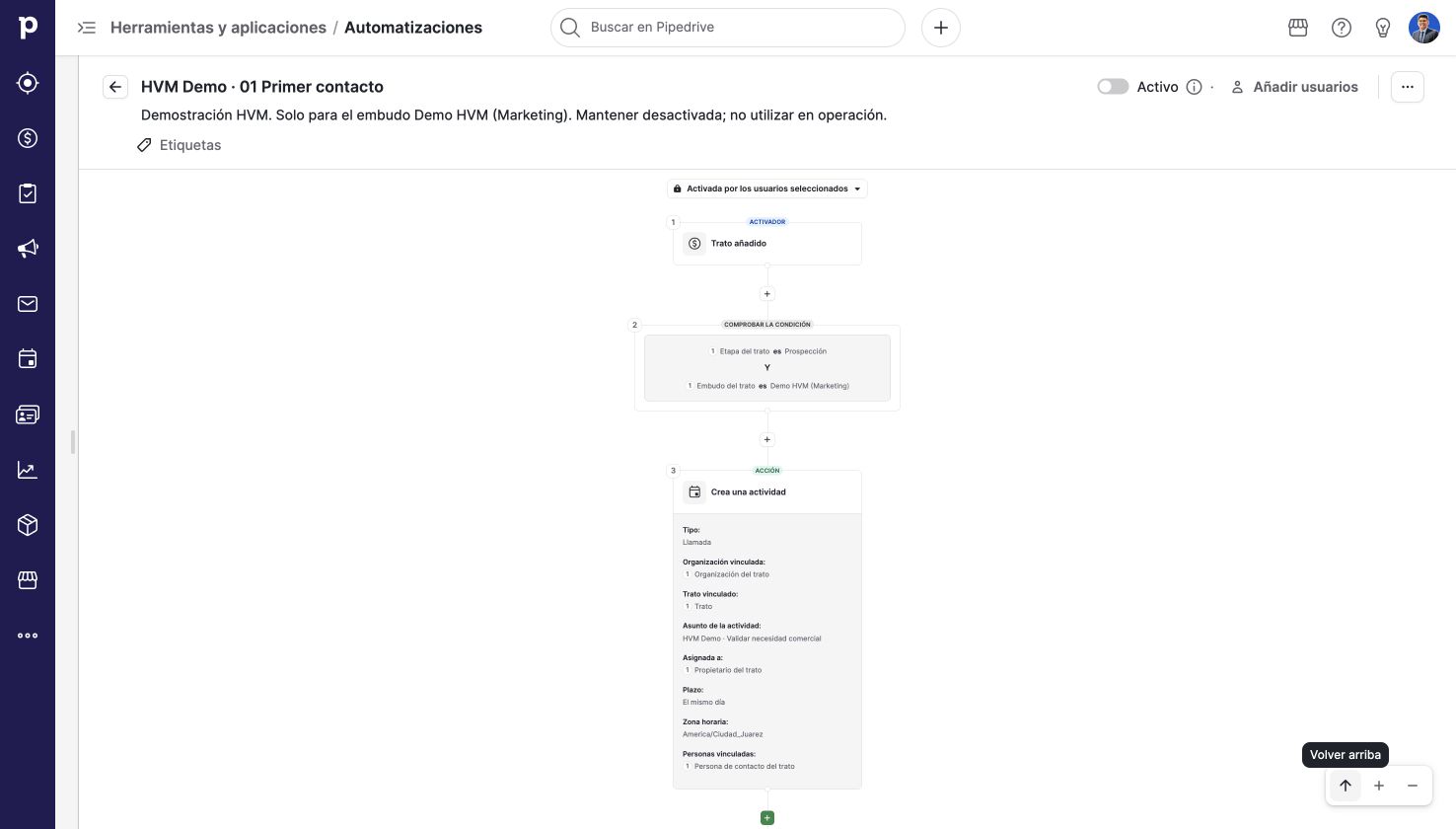Image resolution: width=1456 pixels, height=829 pixels.
Task: Click green plus to add final step
Action: [x=767, y=818]
